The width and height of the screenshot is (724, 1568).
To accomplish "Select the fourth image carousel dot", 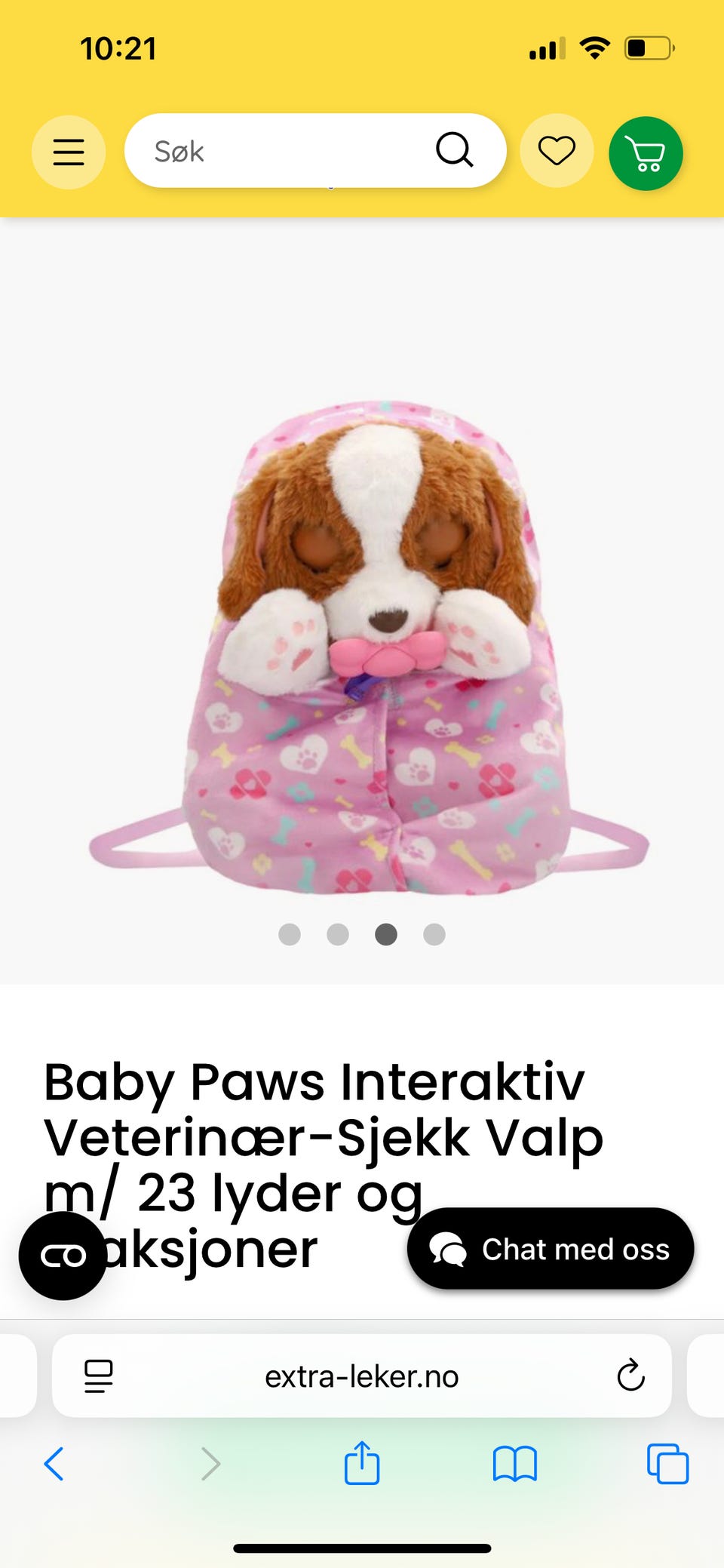I will [434, 934].
